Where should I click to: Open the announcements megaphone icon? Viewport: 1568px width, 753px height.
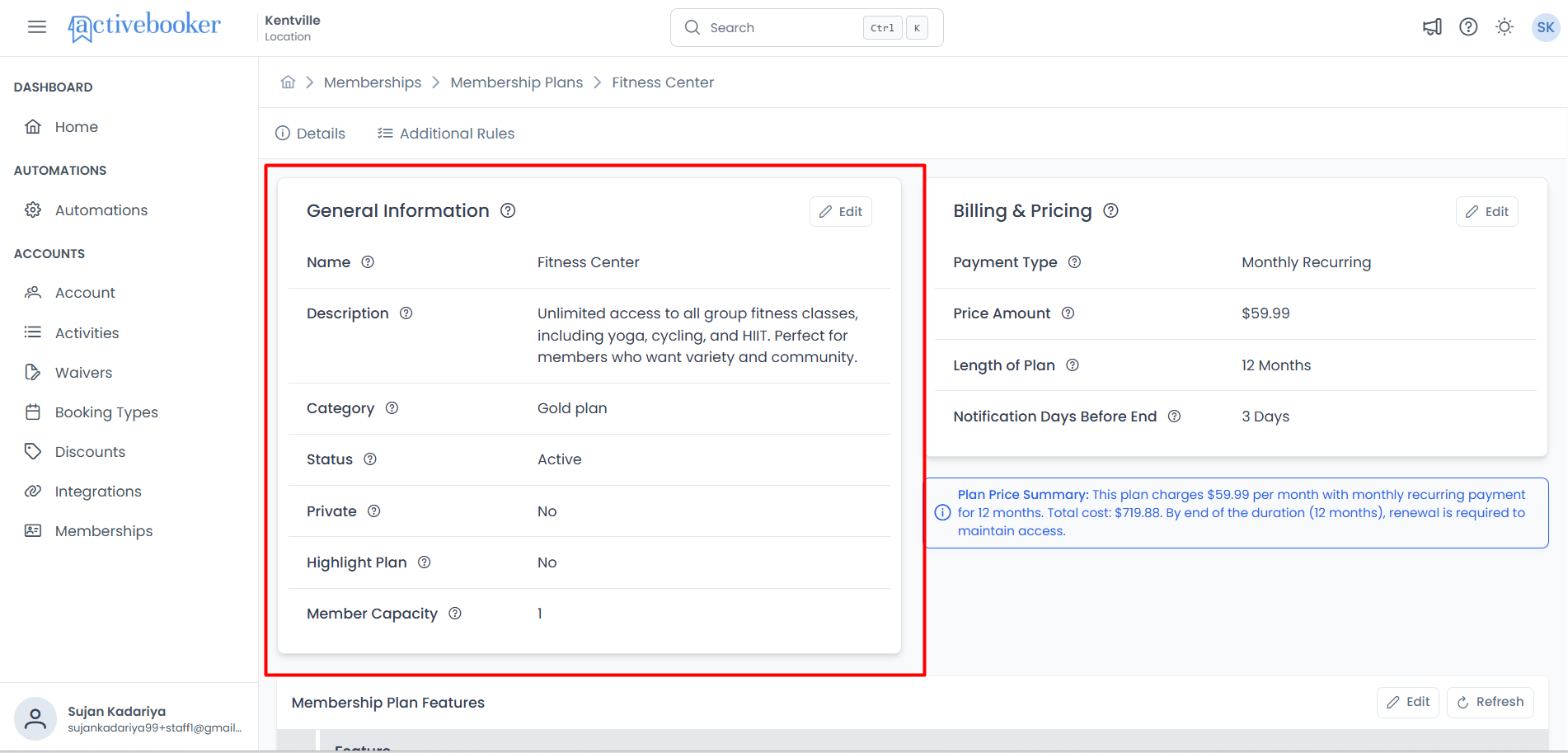[1432, 27]
